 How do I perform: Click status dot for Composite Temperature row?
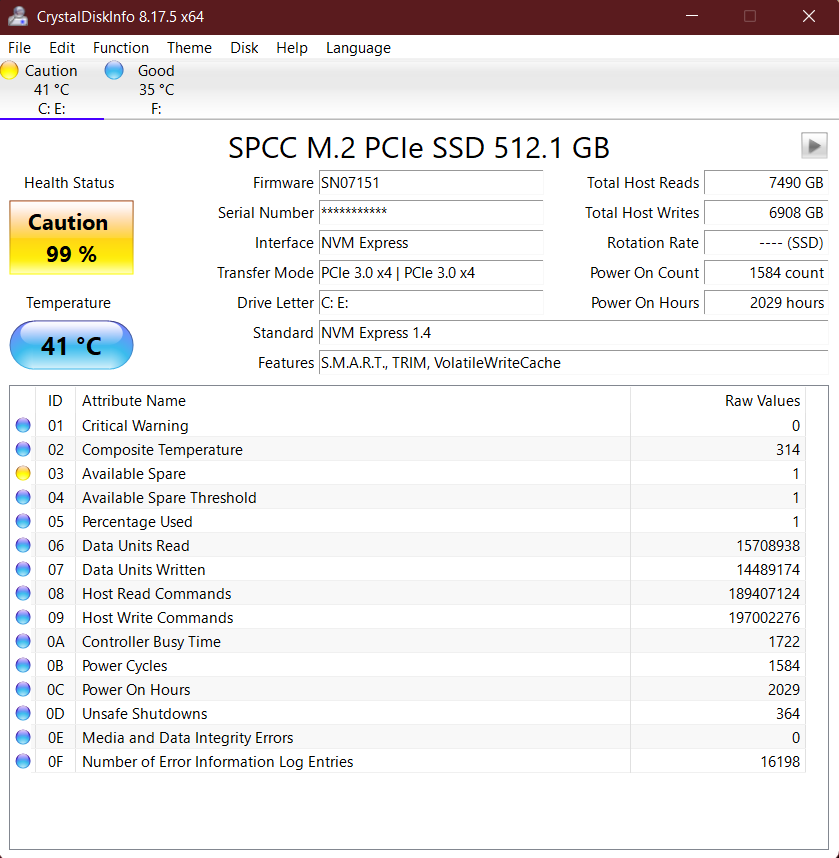(x=23, y=449)
